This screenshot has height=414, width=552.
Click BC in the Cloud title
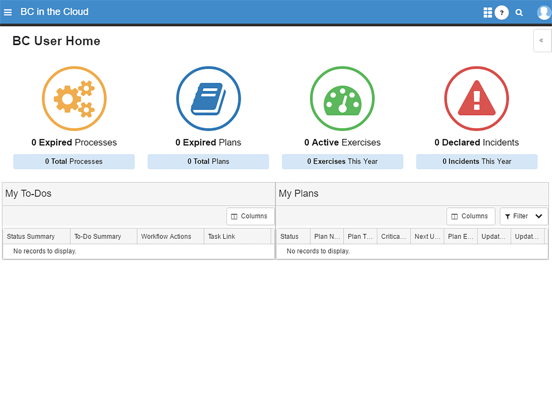pos(54,12)
